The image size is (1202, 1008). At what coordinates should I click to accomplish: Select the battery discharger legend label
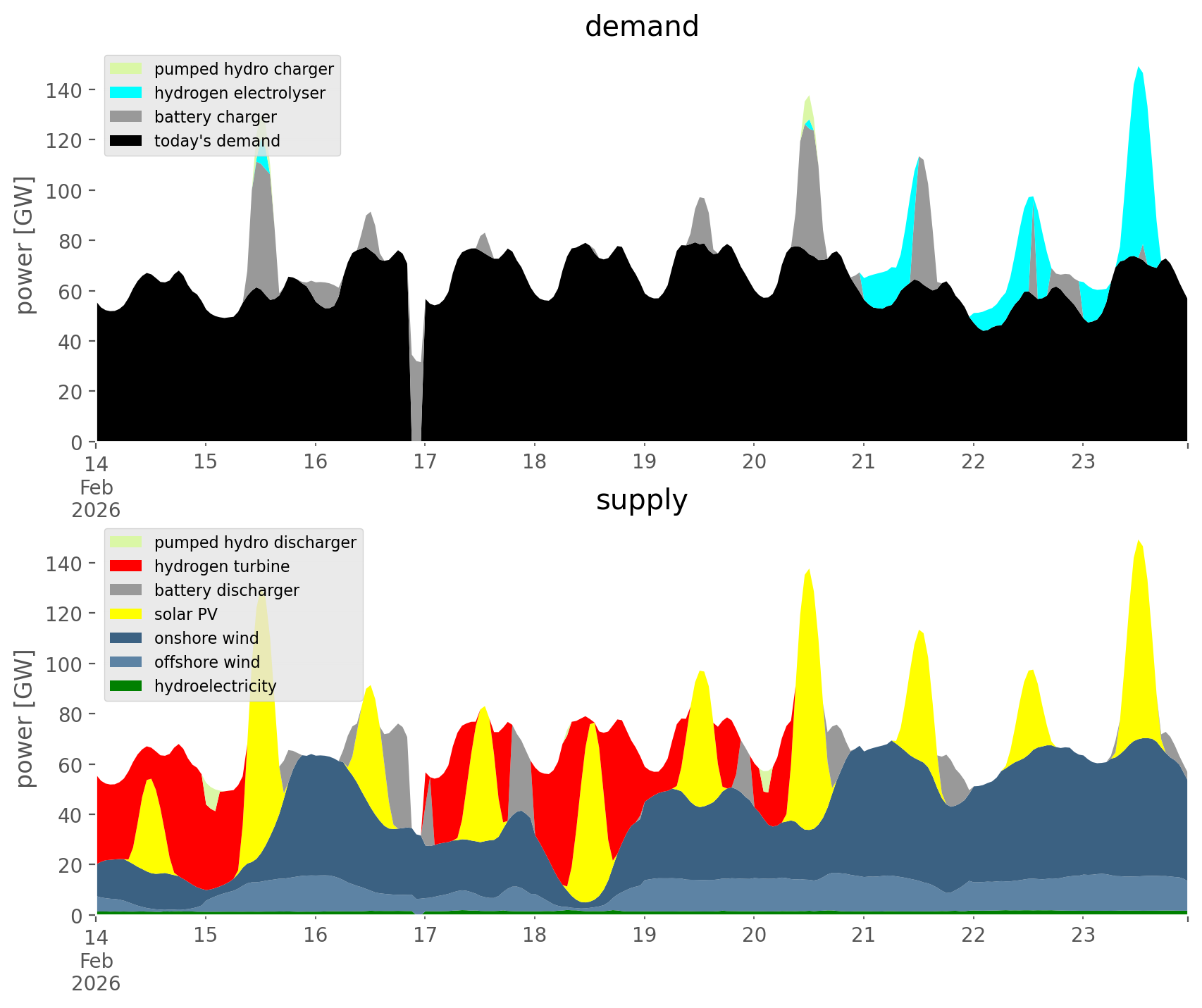pyautogui.click(x=226, y=590)
